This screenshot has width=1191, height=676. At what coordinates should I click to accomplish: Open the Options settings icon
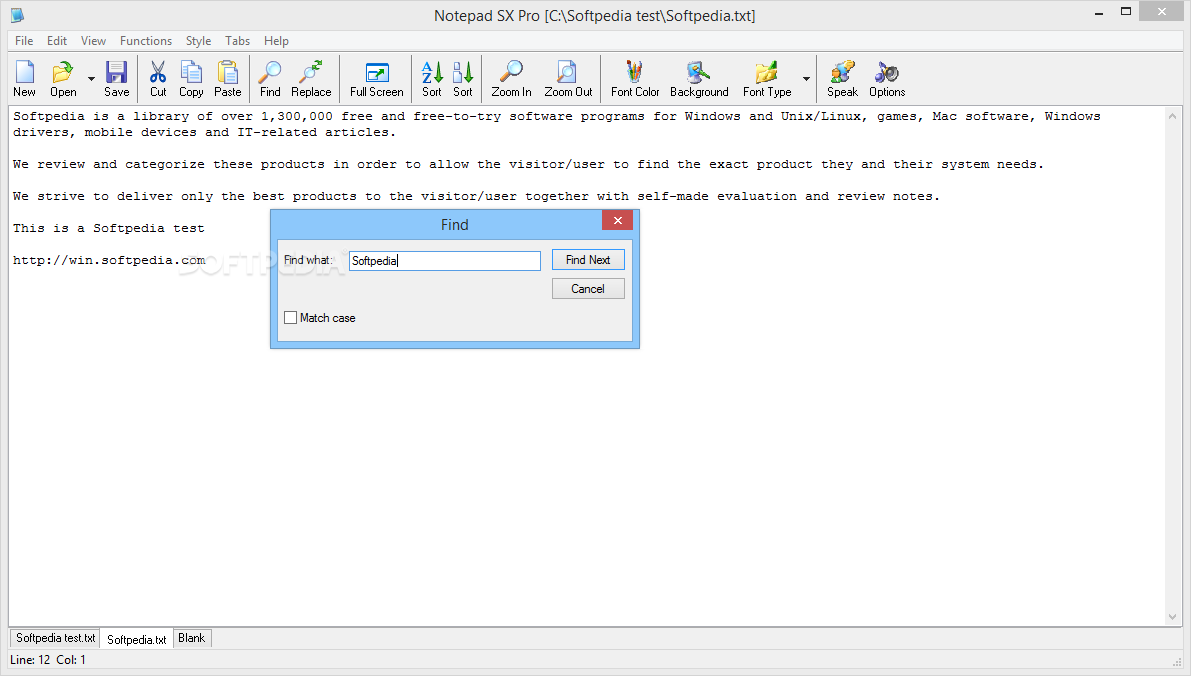coord(887,79)
